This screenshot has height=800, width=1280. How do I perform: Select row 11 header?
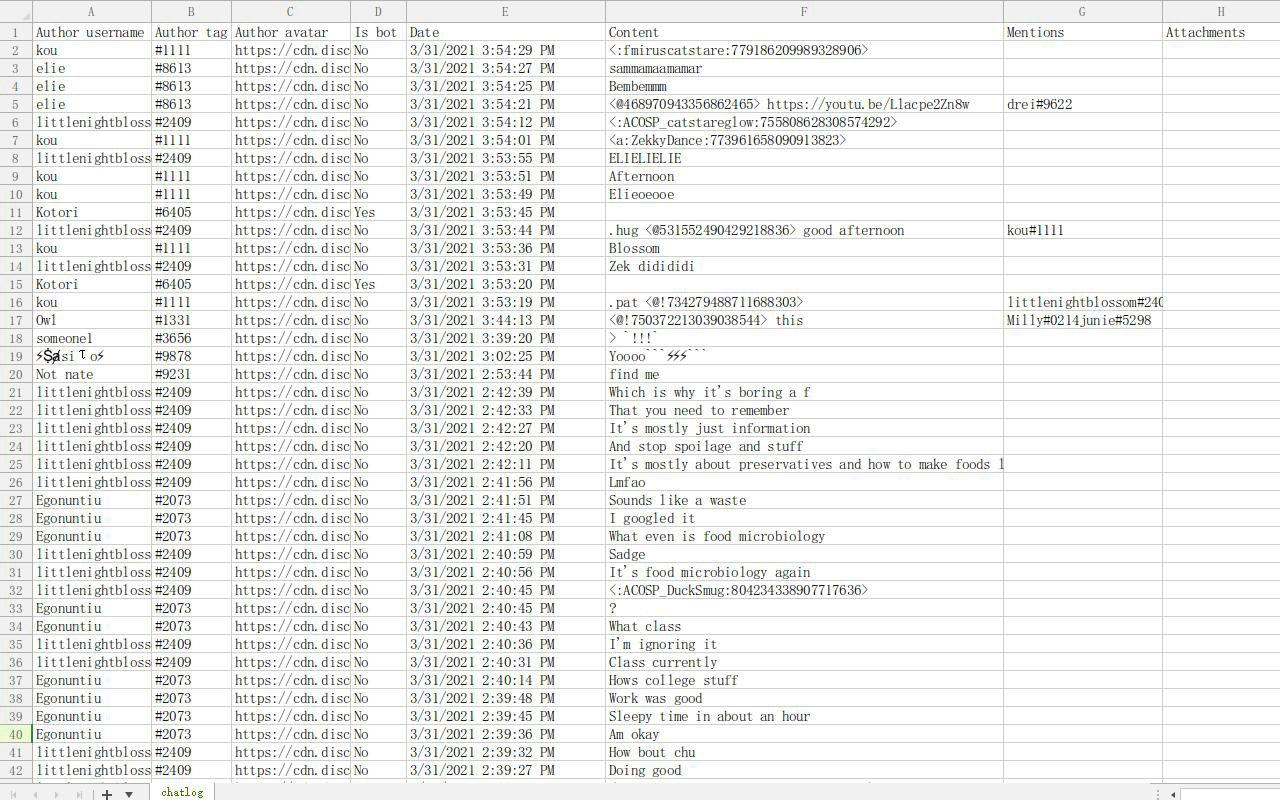point(16,212)
